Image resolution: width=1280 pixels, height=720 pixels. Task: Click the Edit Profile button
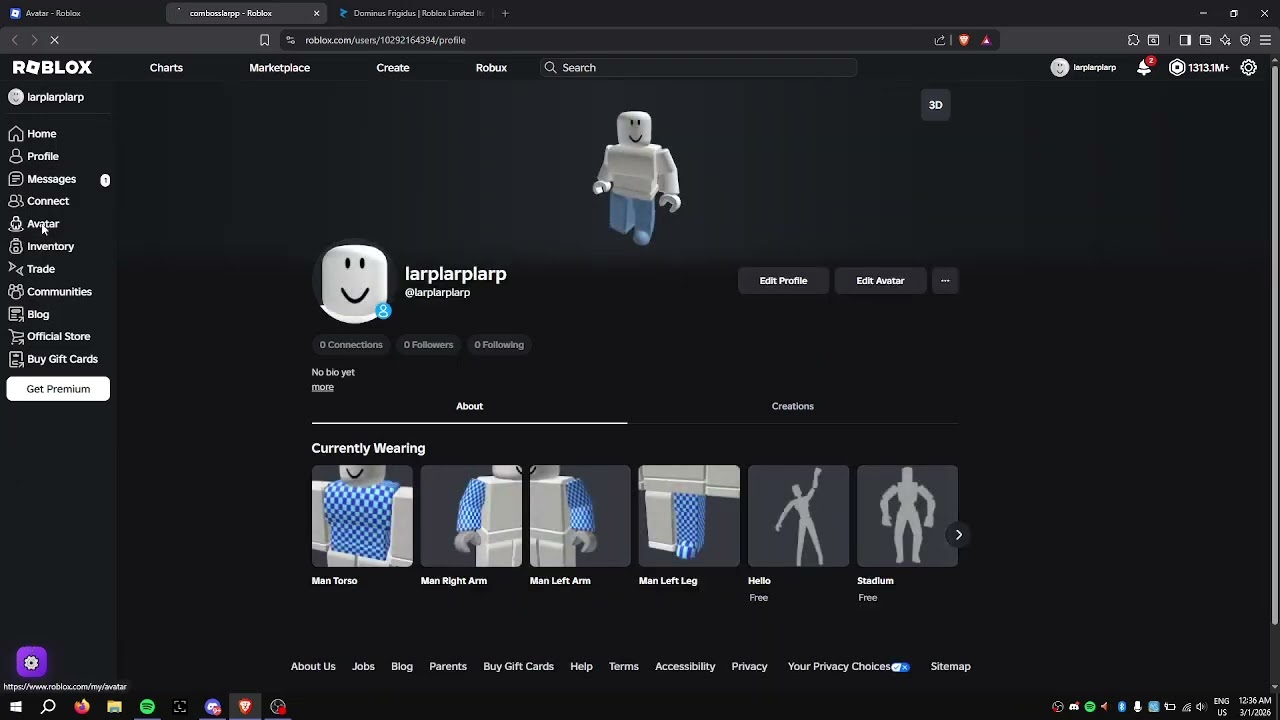[783, 281]
